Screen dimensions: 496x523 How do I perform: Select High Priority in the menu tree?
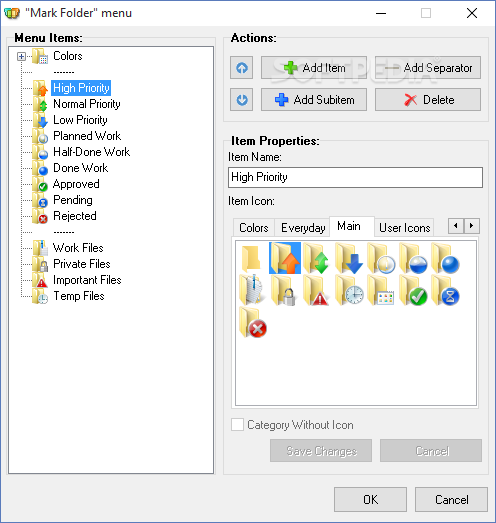81,88
